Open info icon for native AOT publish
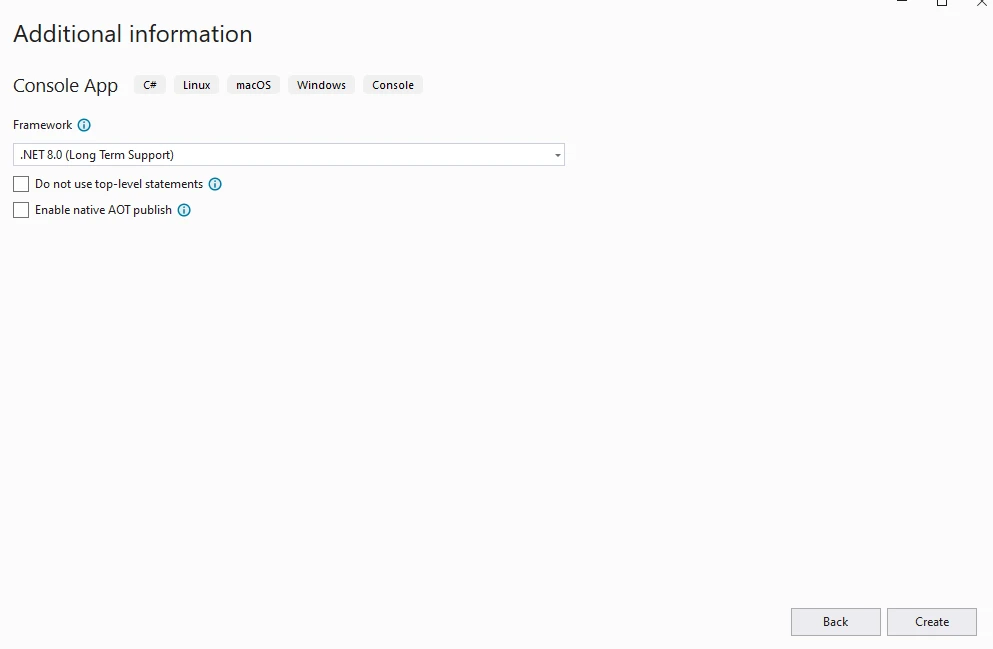This screenshot has width=993, height=649. (184, 210)
